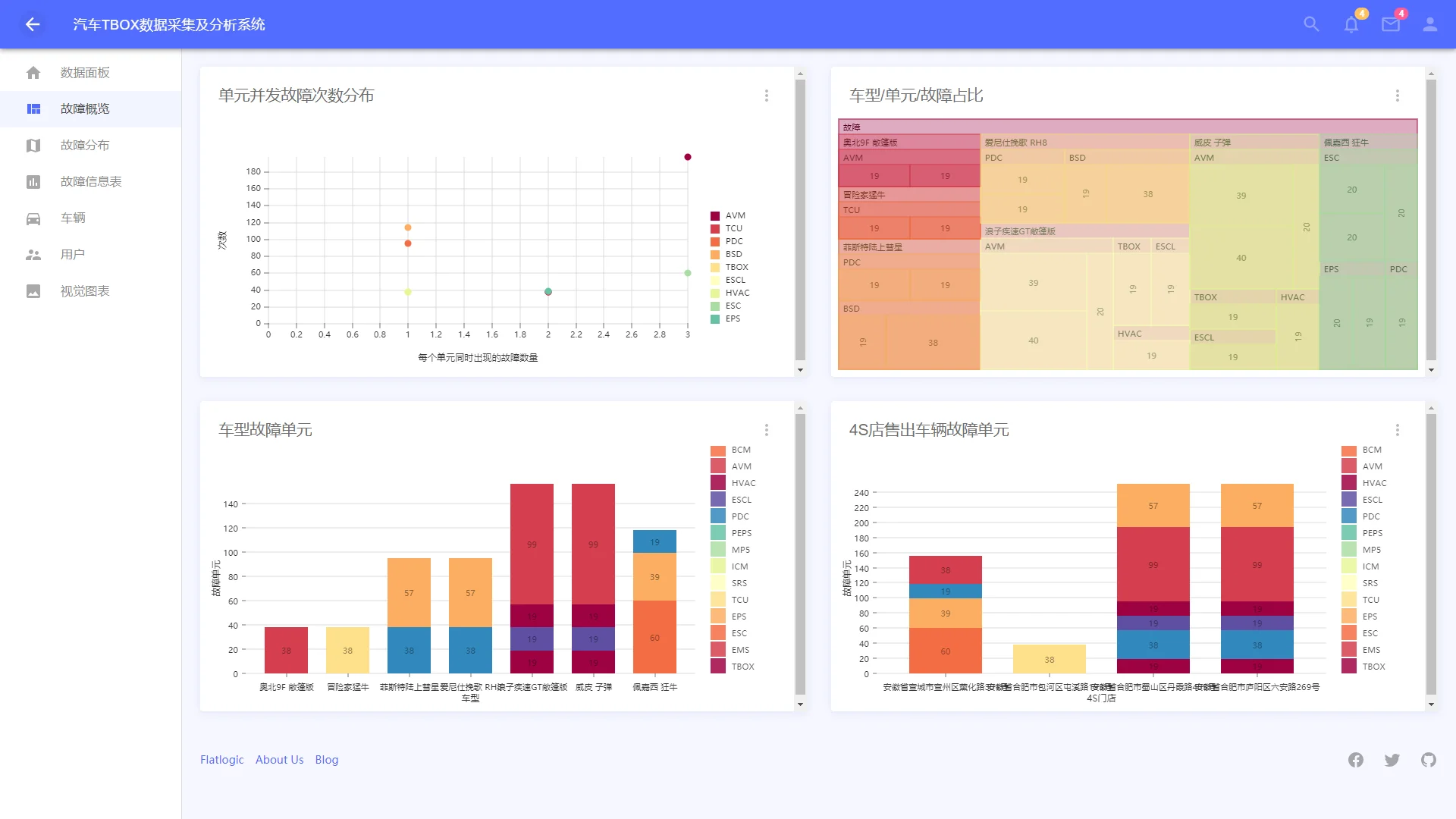The height and width of the screenshot is (819, 1456).
Task: Open the mail messages icon
Action: [1391, 24]
